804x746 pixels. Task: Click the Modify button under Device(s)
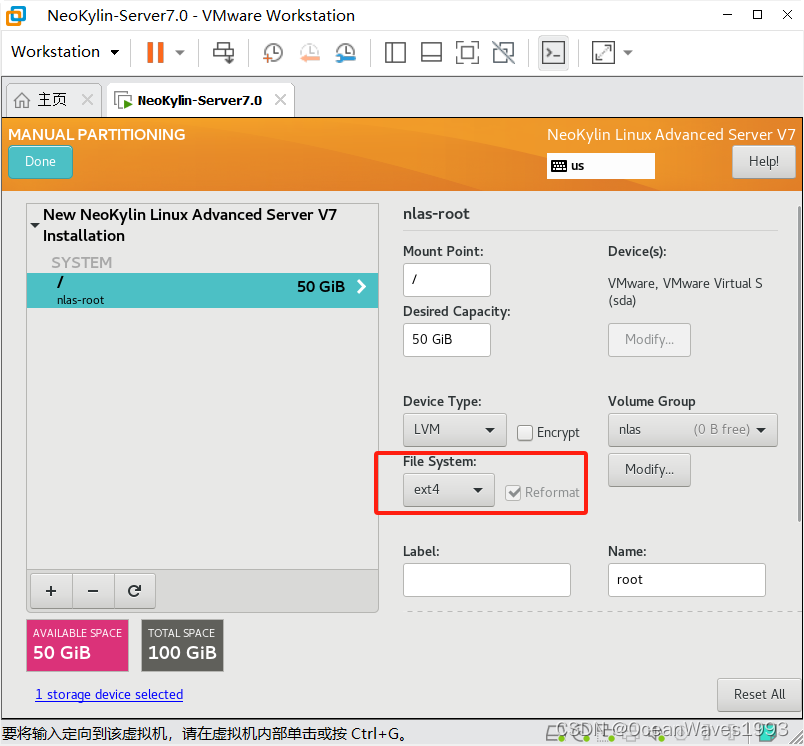point(649,339)
